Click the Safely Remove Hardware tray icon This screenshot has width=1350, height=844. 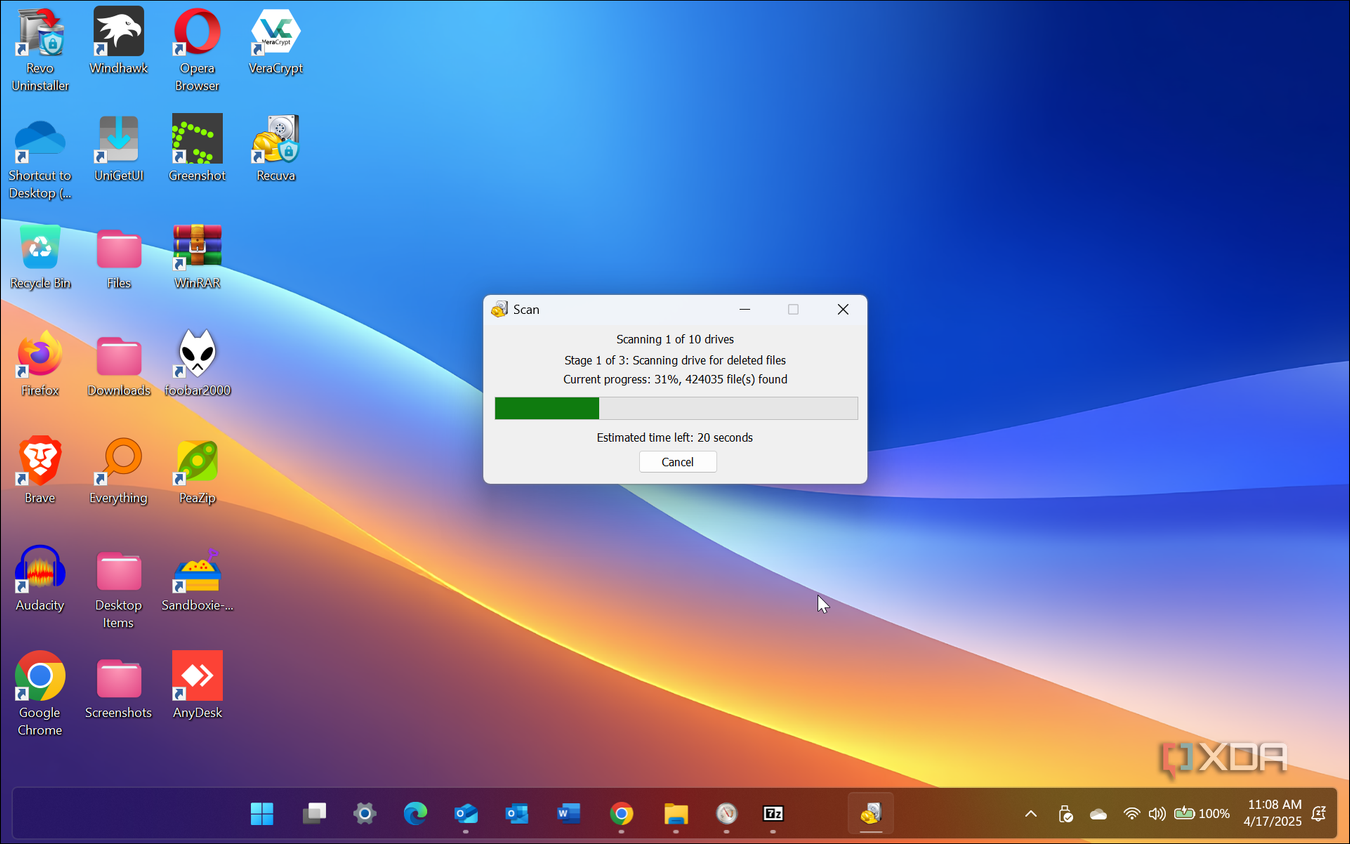click(1066, 814)
